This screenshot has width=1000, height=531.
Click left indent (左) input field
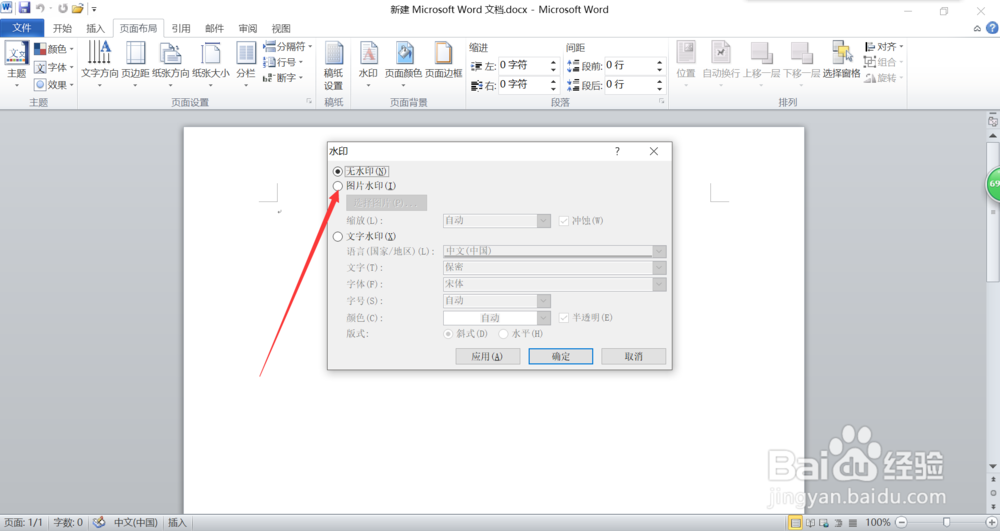(x=522, y=65)
